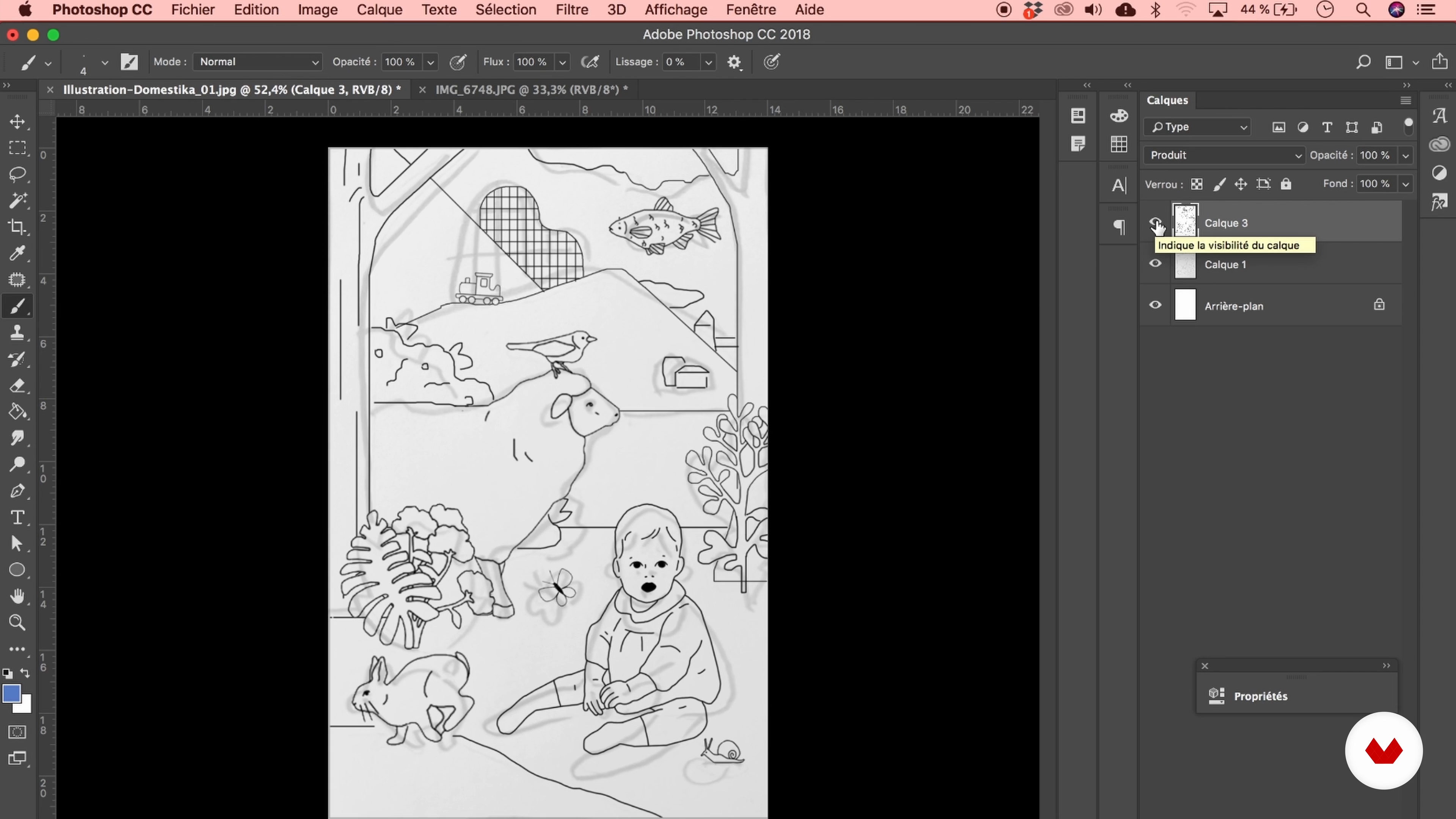Select the Magic Wand tool
The height and width of the screenshot is (819, 1456).
click(17, 200)
